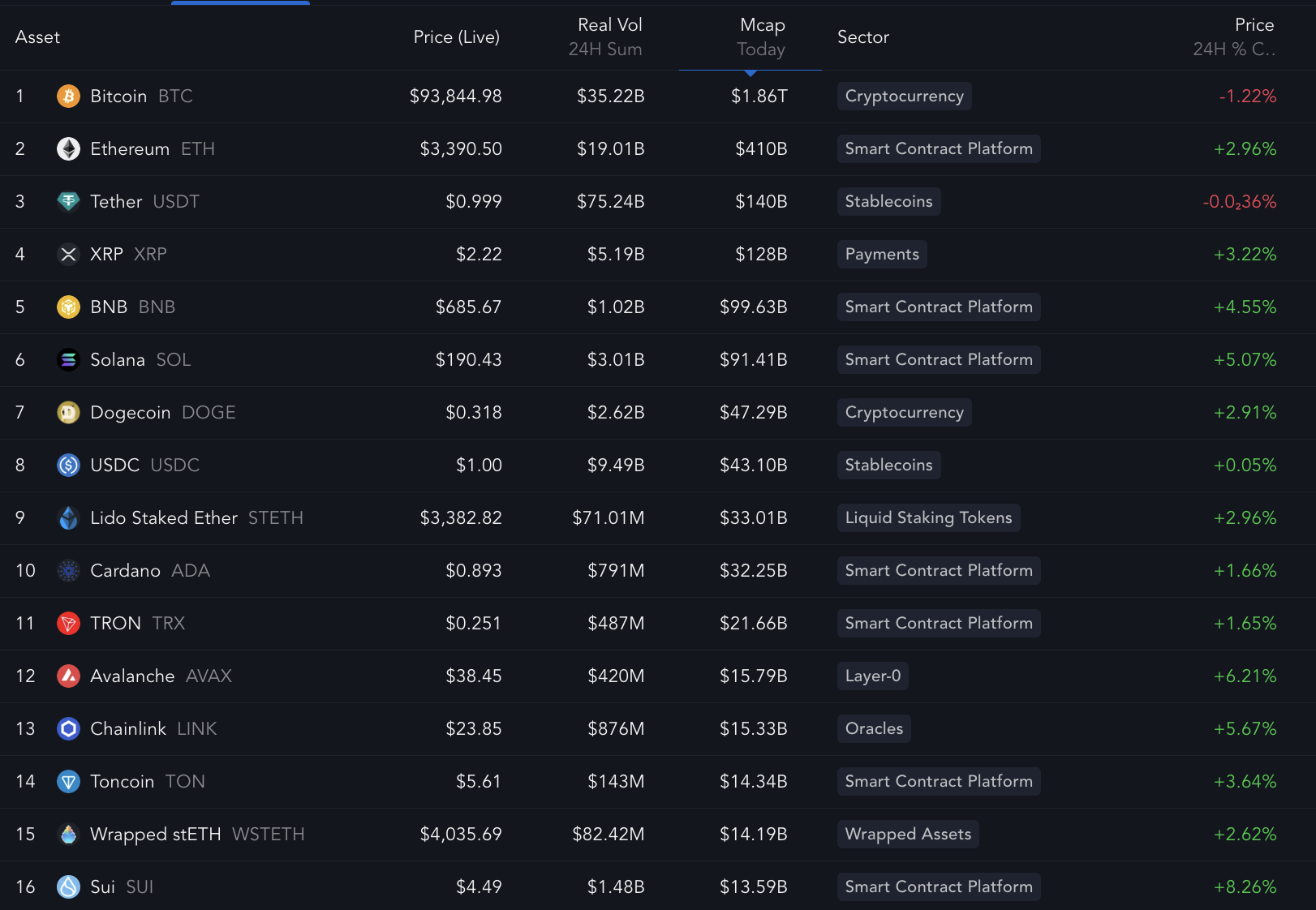The width and height of the screenshot is (1316, 910).
Task: Click the Dogecoin logo icon
Action: tap(68, 413)
